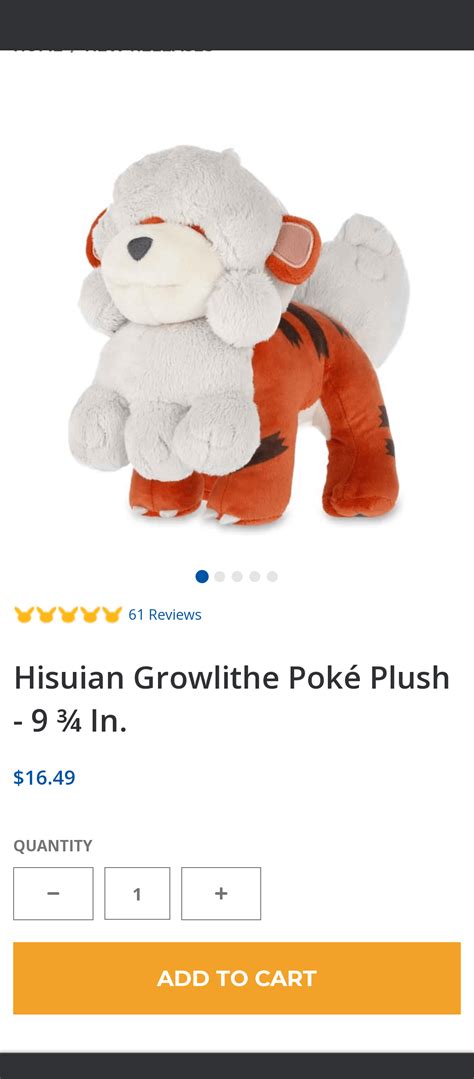Go to the fifth carousel dot
Image resolution: width=474 pixels, height=1079 pixels.
272,577
